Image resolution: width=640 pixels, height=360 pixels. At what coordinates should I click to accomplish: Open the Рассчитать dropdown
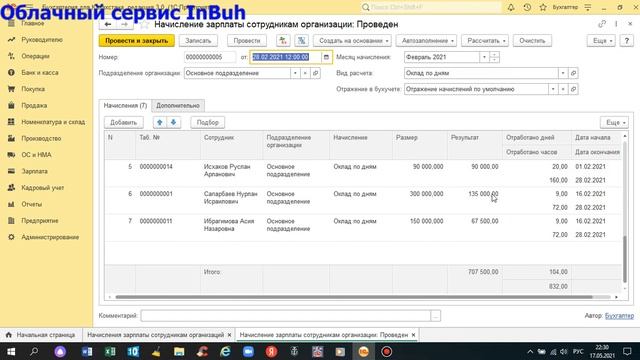point(485,40)
